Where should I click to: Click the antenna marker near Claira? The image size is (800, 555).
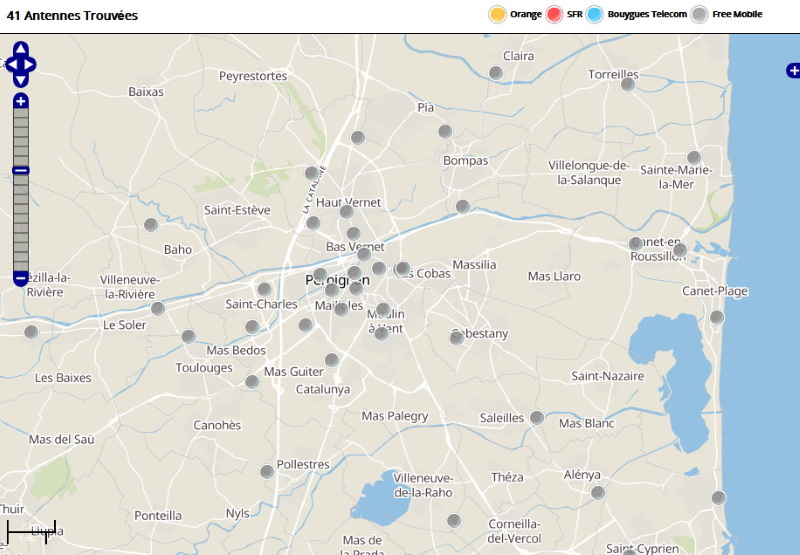496,73
